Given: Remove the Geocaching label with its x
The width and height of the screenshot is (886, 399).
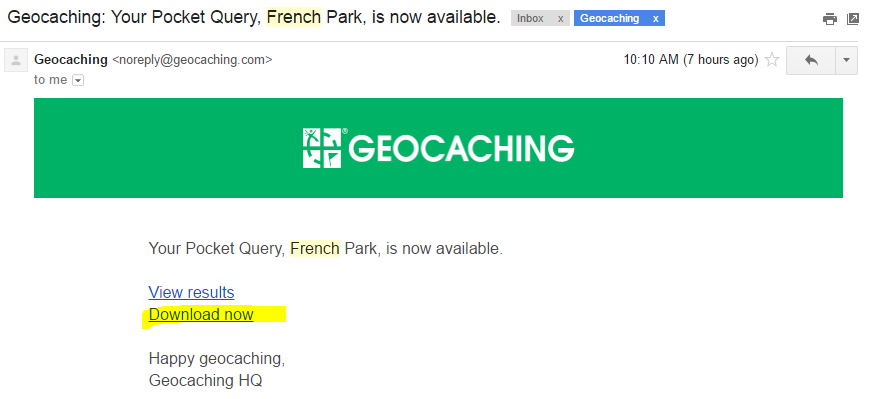Looking at the screenshot, I should (655, 19).
